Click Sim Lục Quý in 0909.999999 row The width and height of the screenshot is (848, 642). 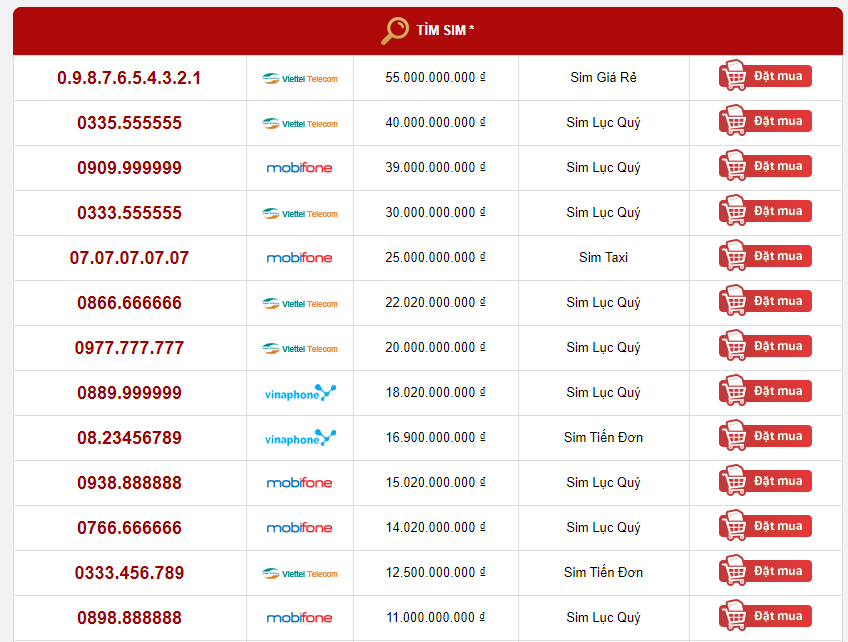pyautogui.click(x=603, y=168)
